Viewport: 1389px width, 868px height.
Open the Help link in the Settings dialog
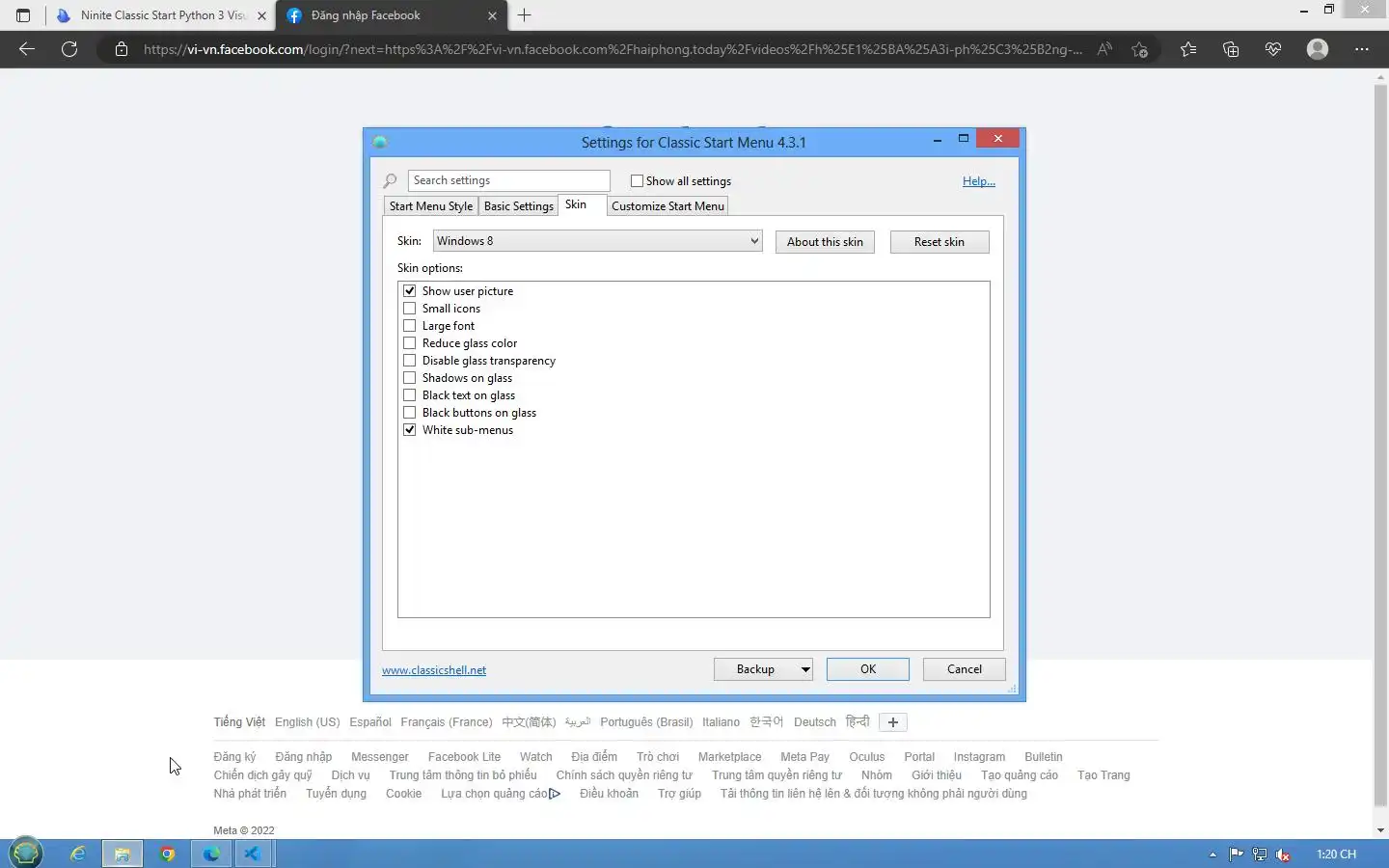(x=979, y=181)
